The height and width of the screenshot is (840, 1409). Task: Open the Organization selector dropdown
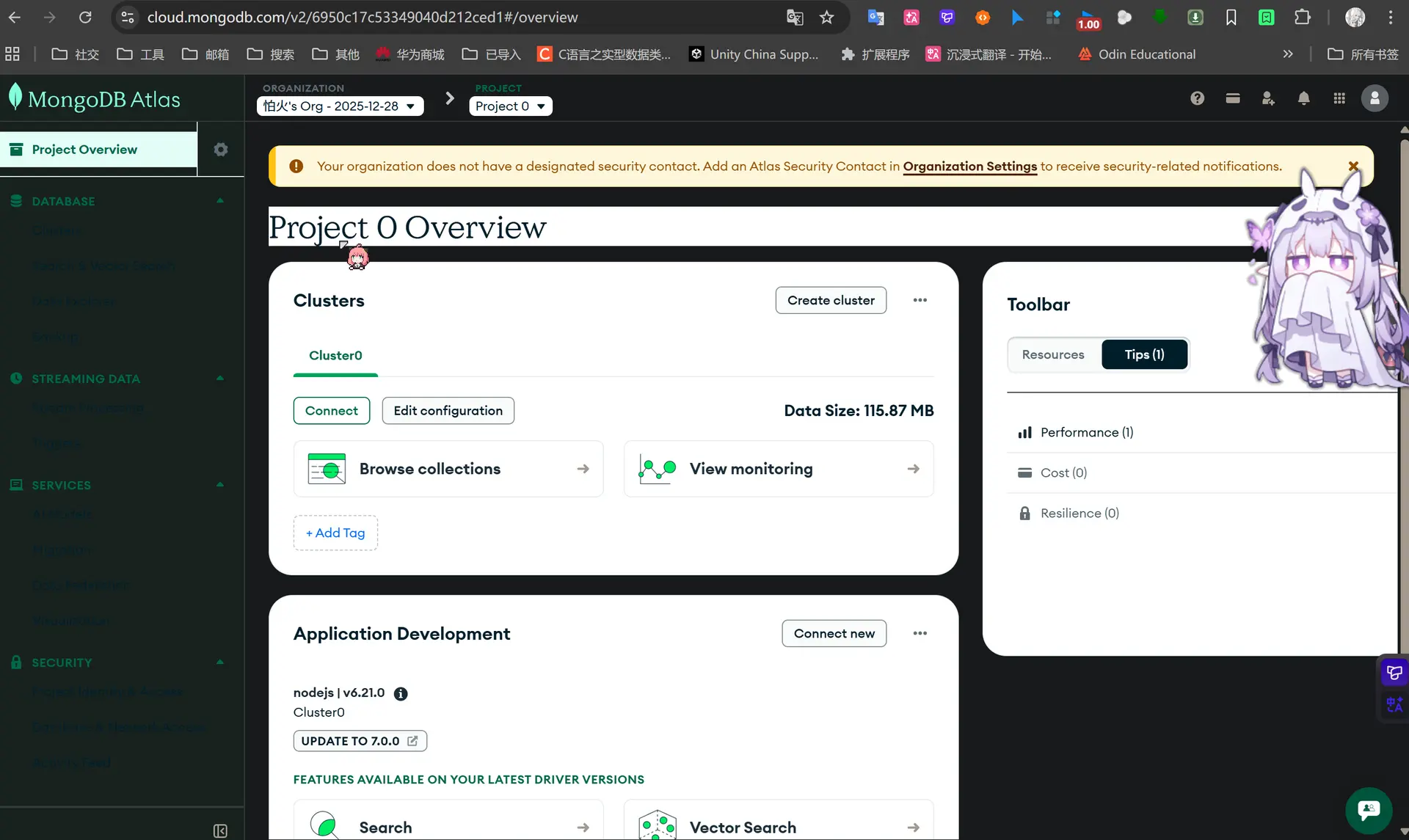click(x=340, y=106)
